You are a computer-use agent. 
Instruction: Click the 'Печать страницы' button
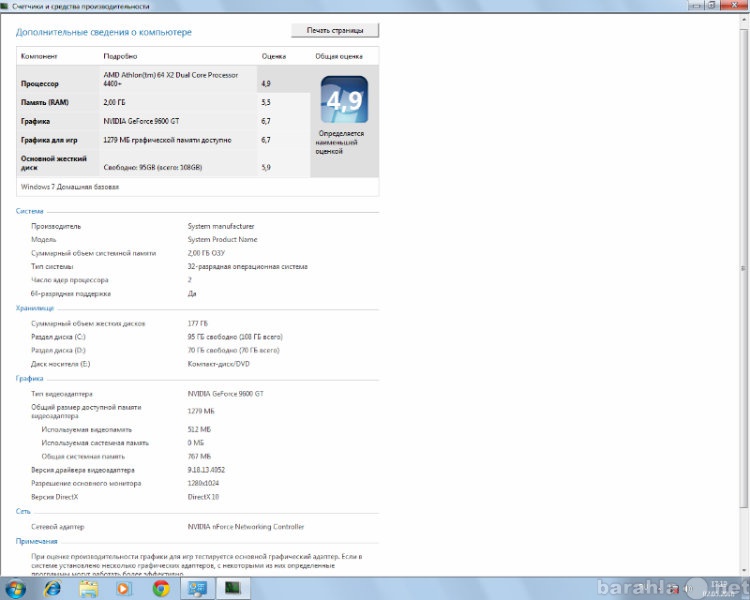coord(335,30)
